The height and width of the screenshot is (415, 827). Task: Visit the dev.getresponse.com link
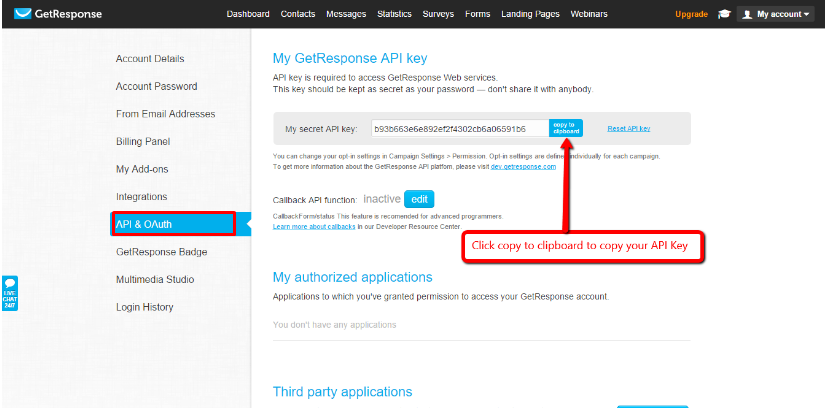pos(523,167)
